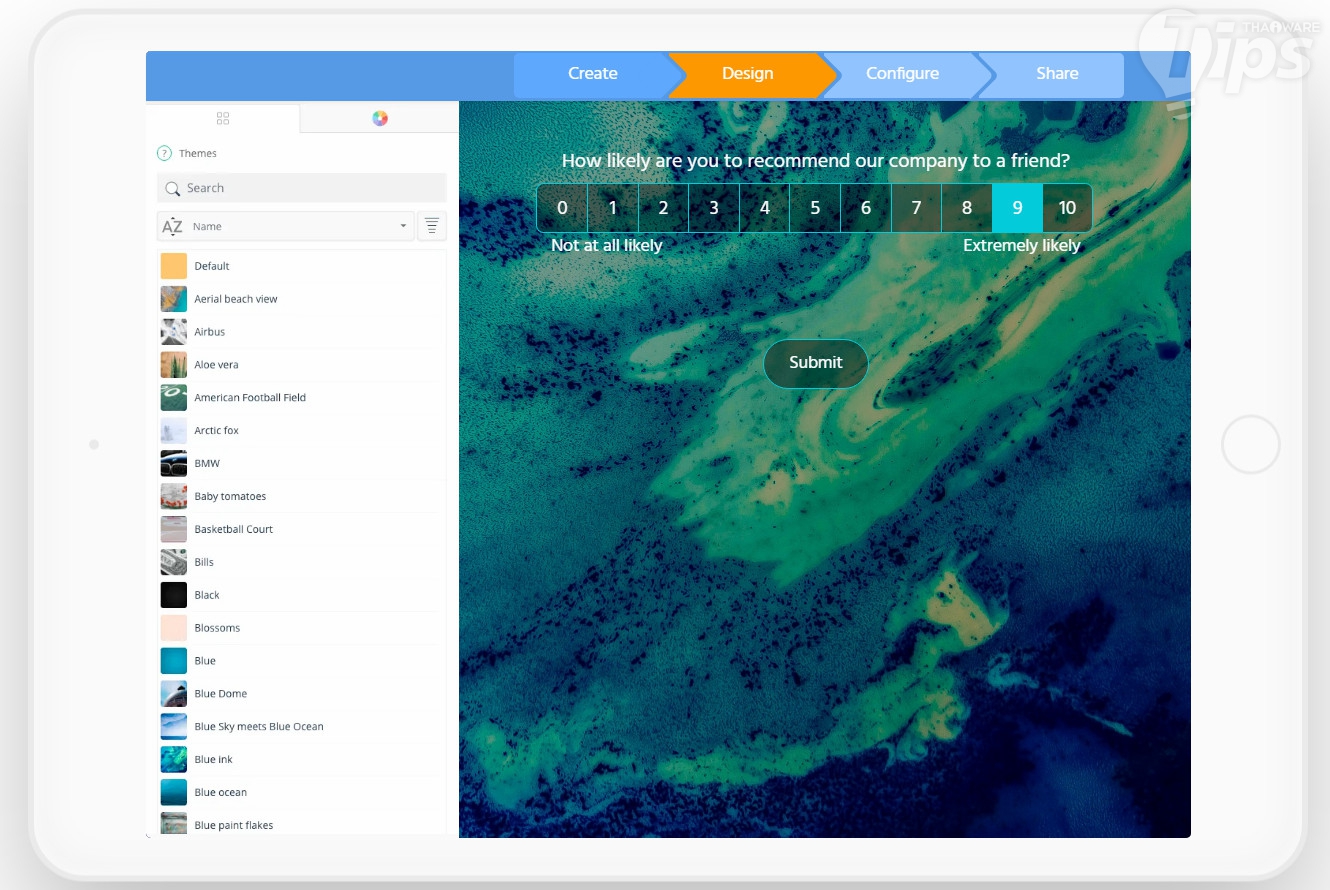
Task: Pick the Blue ink theme thumbnail
Action: pyautogui.click(x=174, y=760)
